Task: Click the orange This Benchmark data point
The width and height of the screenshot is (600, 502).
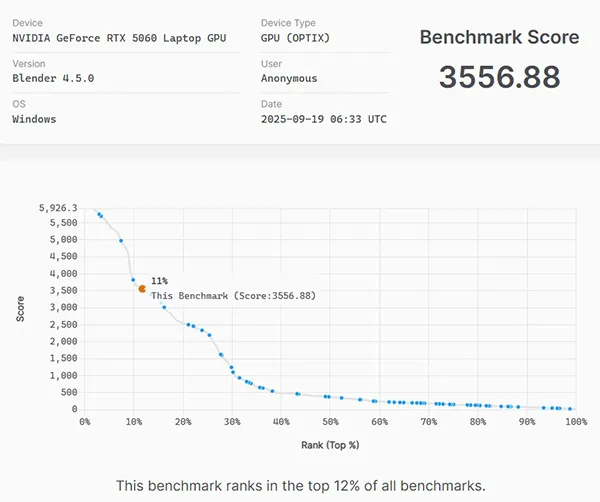Action: pos(142,288)
